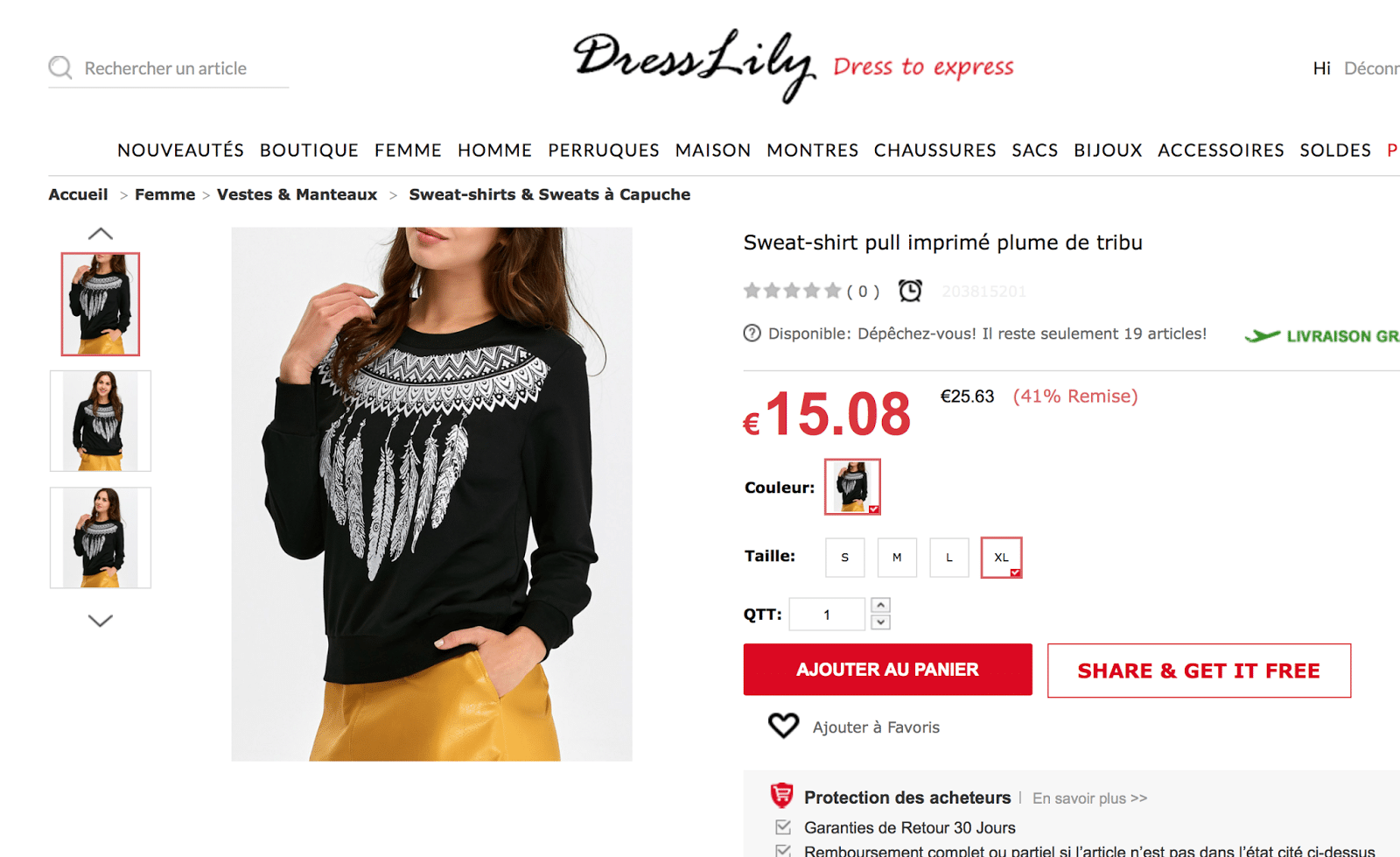The height and width of the screenshot is (857, 1400).
Task: Open the PERRUQUES menu
Action: point(604,151)
